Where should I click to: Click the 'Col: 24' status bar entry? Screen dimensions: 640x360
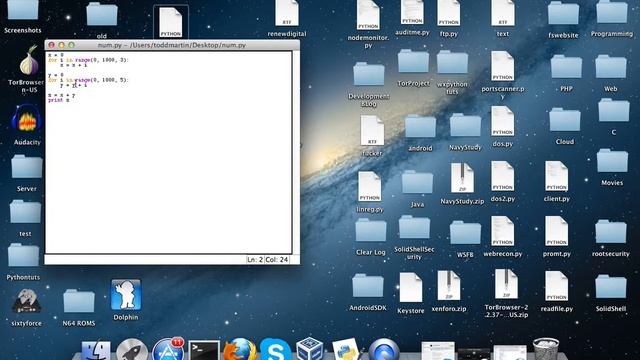pyautogui.click(x=277, y=260)
